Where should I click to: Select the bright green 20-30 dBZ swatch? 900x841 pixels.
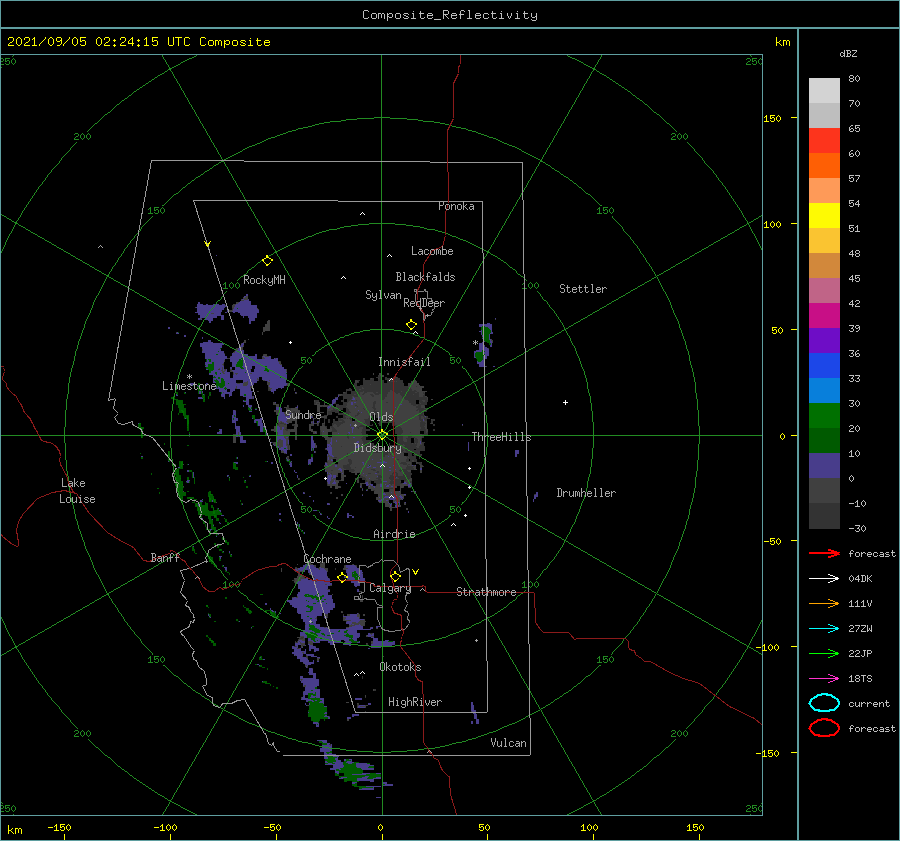click(x=824, y=416)
